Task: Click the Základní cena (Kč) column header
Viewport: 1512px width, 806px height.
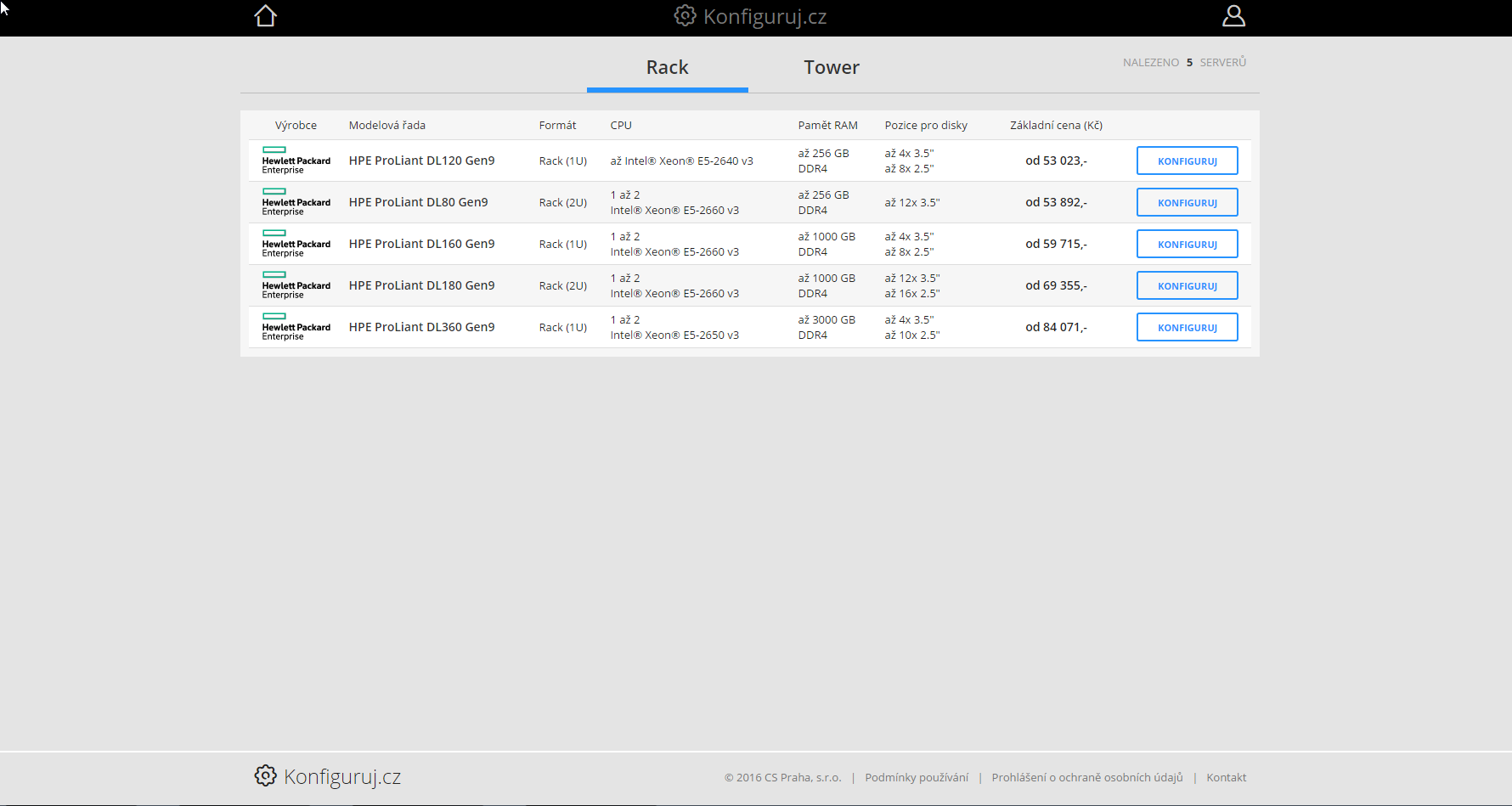Action: (x=1056, y=126)
